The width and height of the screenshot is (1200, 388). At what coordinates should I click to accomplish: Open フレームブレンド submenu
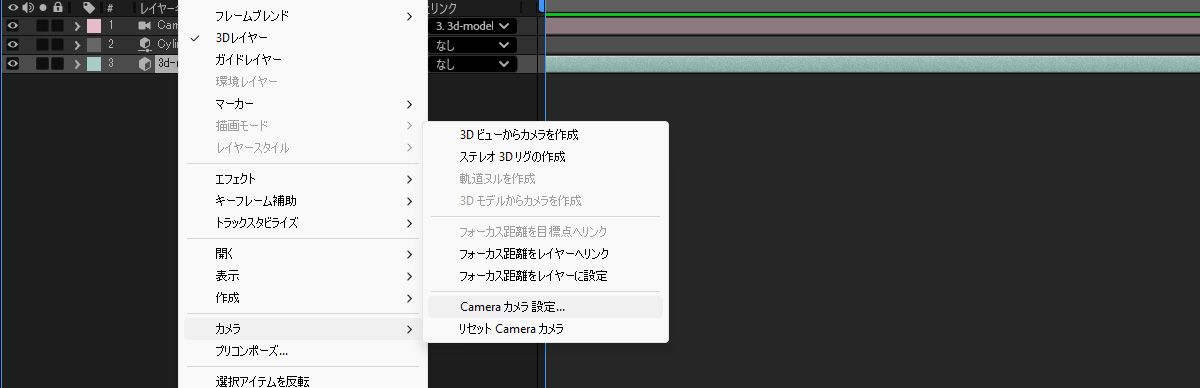303,15
